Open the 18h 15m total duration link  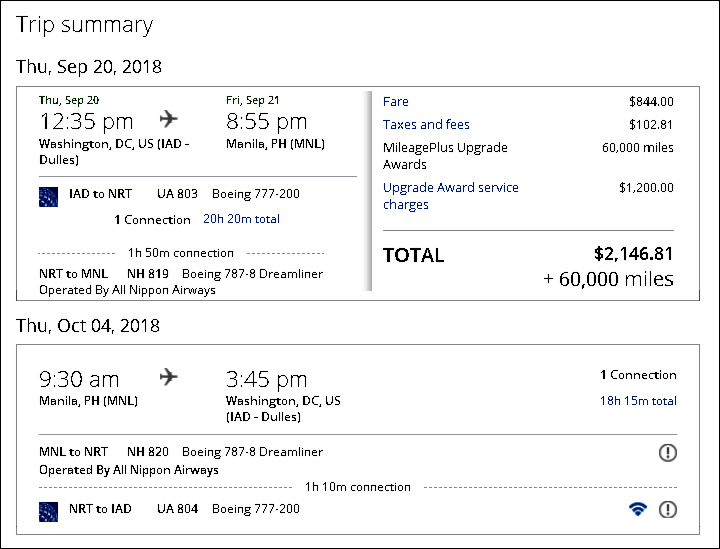coord(638,401)
